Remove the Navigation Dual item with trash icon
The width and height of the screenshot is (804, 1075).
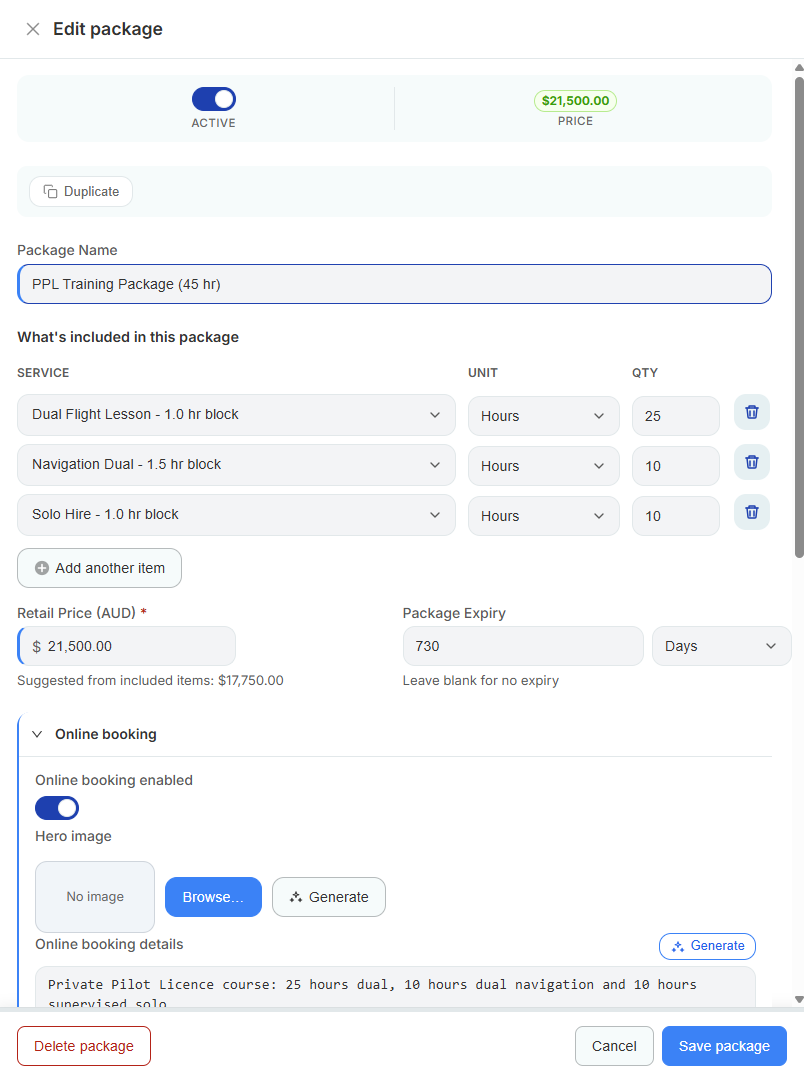pos(751,462)
